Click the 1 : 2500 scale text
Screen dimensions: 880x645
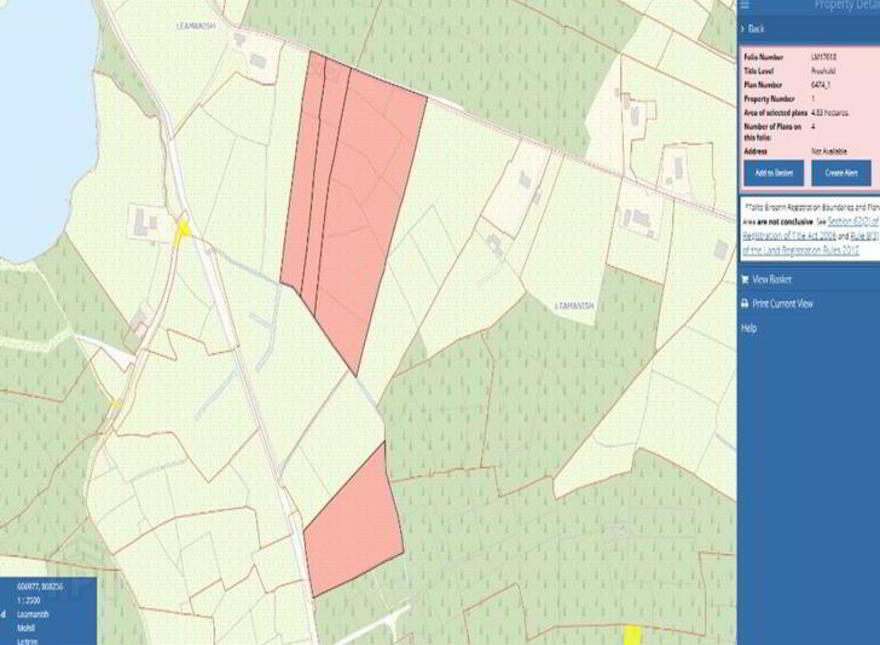coord(29,600)
